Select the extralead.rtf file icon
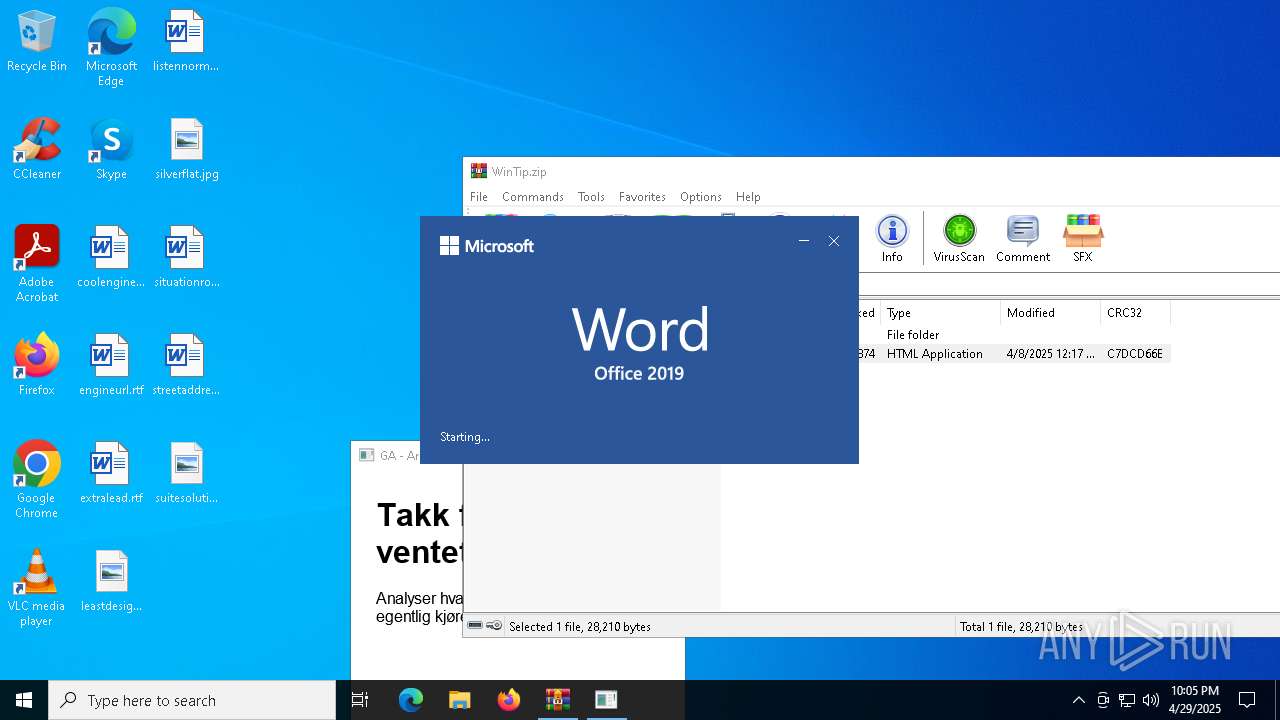This screenshot has width=1280, height=720. pyautogui.click(x=111, y=474)
